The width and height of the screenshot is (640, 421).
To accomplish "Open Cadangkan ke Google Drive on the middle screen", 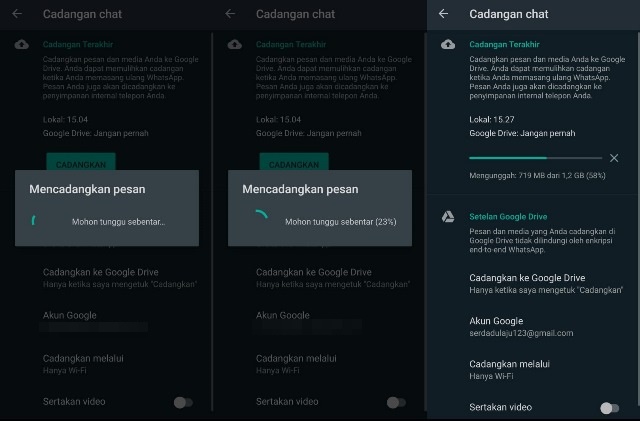I will (x=333, y=278).
